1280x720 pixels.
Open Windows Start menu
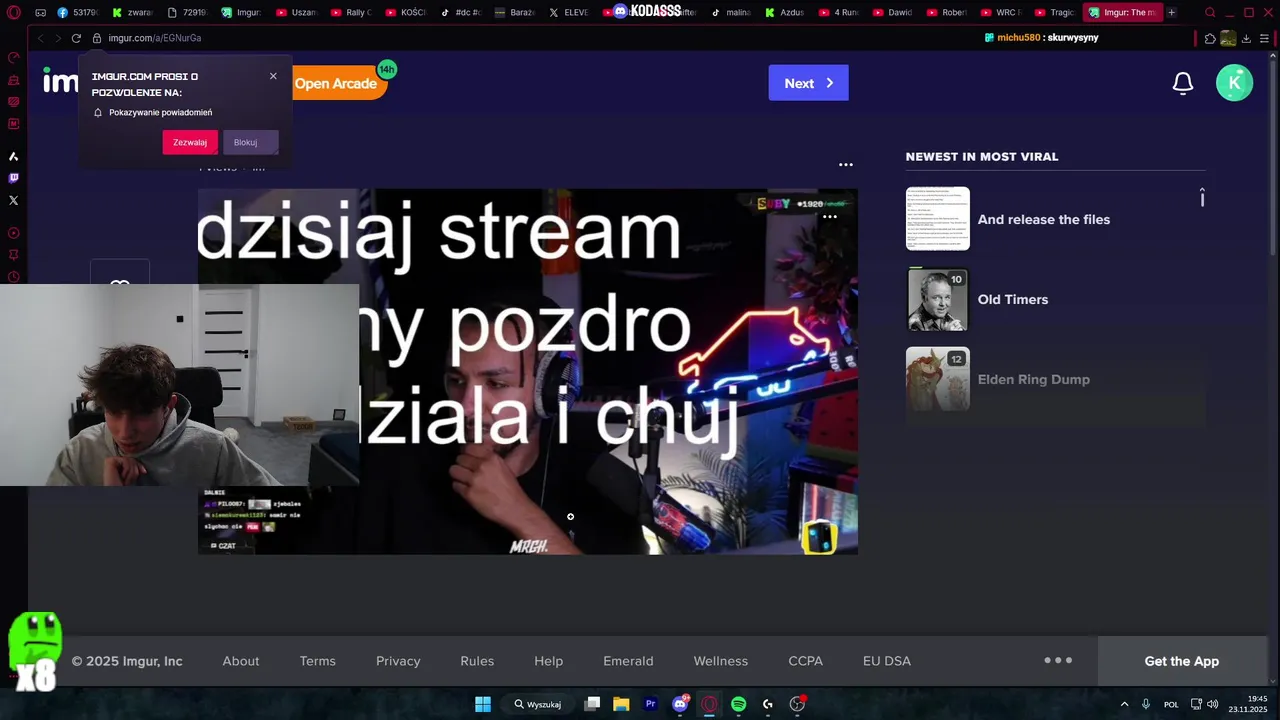pyautogui.click(x=483, y=704)
